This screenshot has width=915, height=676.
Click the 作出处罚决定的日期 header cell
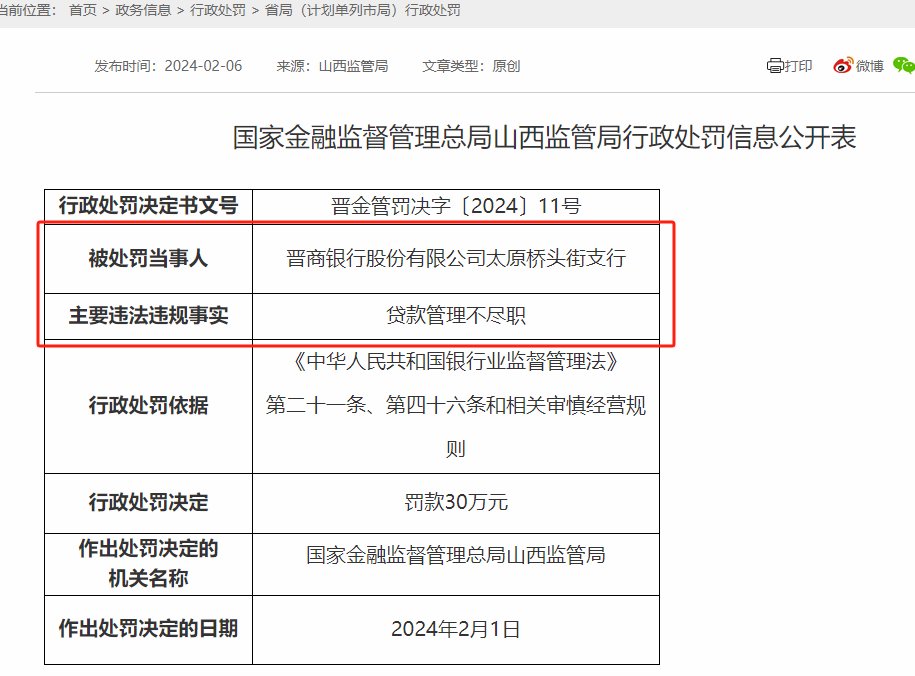148,629
